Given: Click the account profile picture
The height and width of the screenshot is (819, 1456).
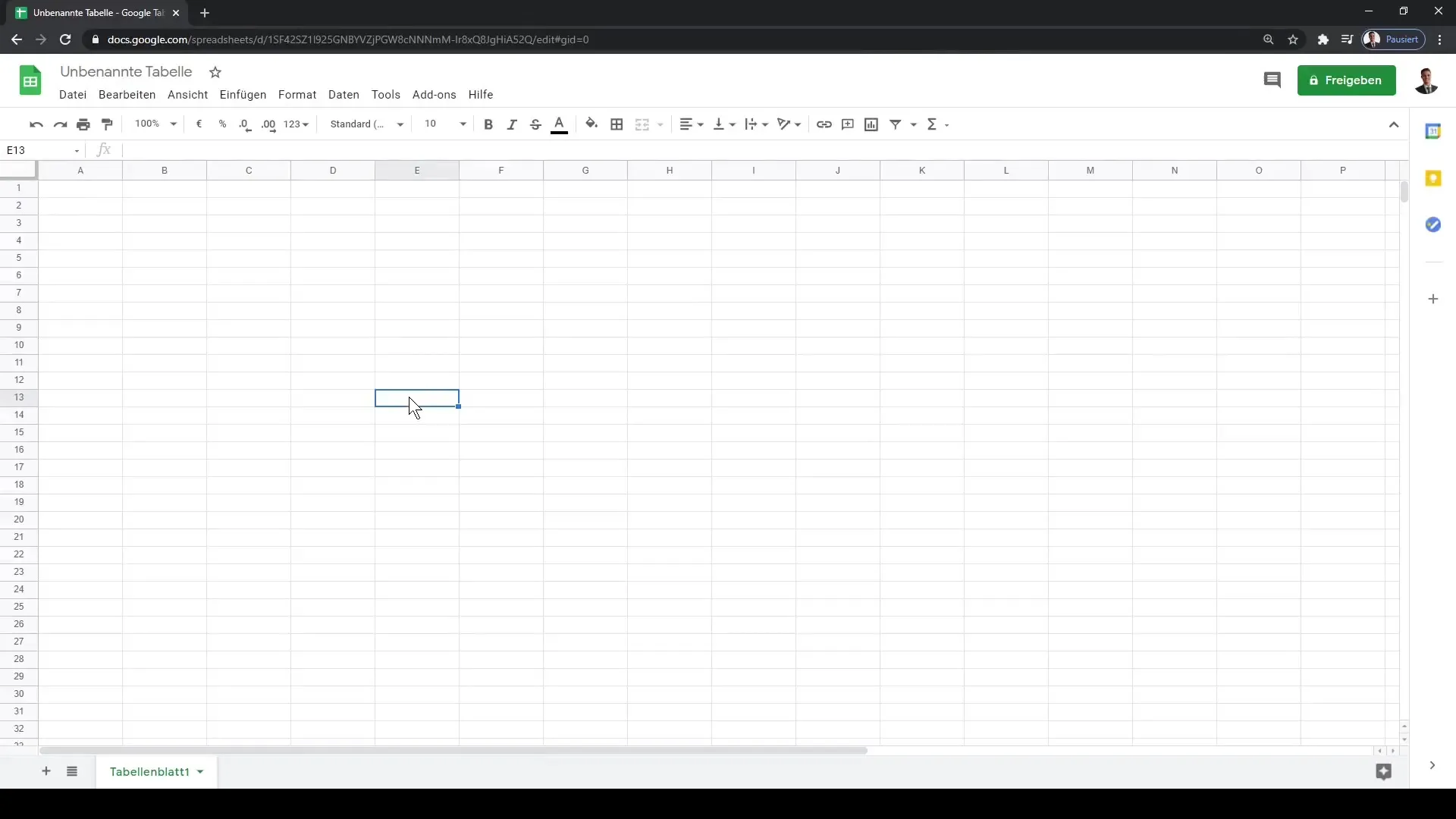Looking at the screenshot, I should pyautogui.click(x=1426, y=80).
